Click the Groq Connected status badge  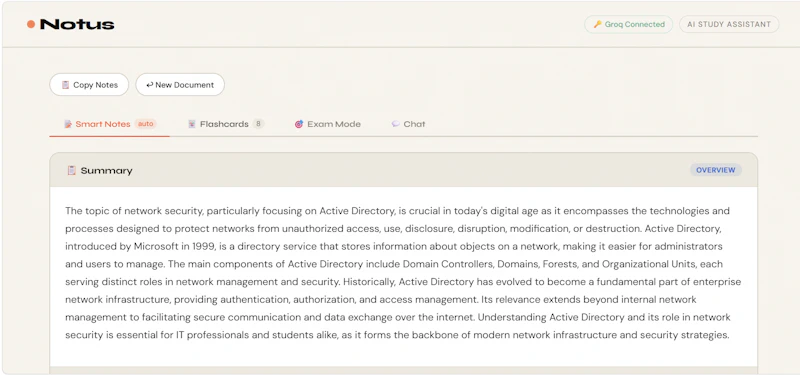click(x=629, y=24)
